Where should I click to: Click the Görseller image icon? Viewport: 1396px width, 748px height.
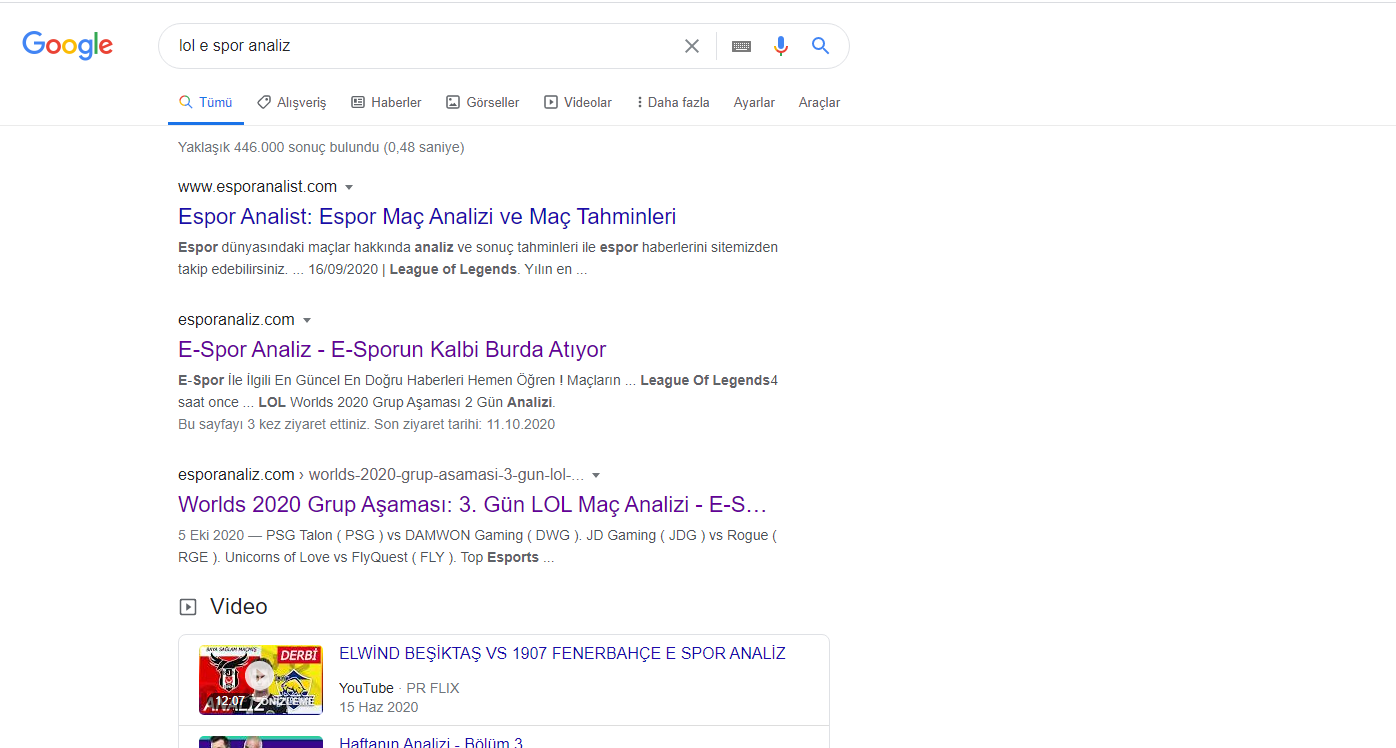[453, 101]
